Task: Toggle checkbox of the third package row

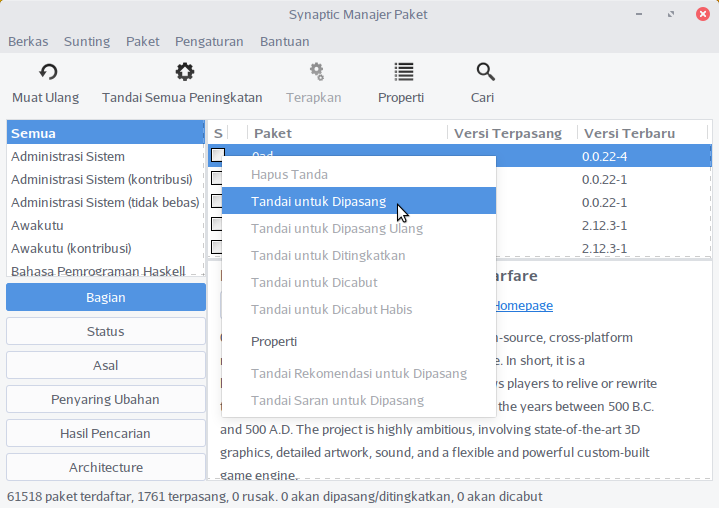Action: pyautogui.click(x=217, y=201)
